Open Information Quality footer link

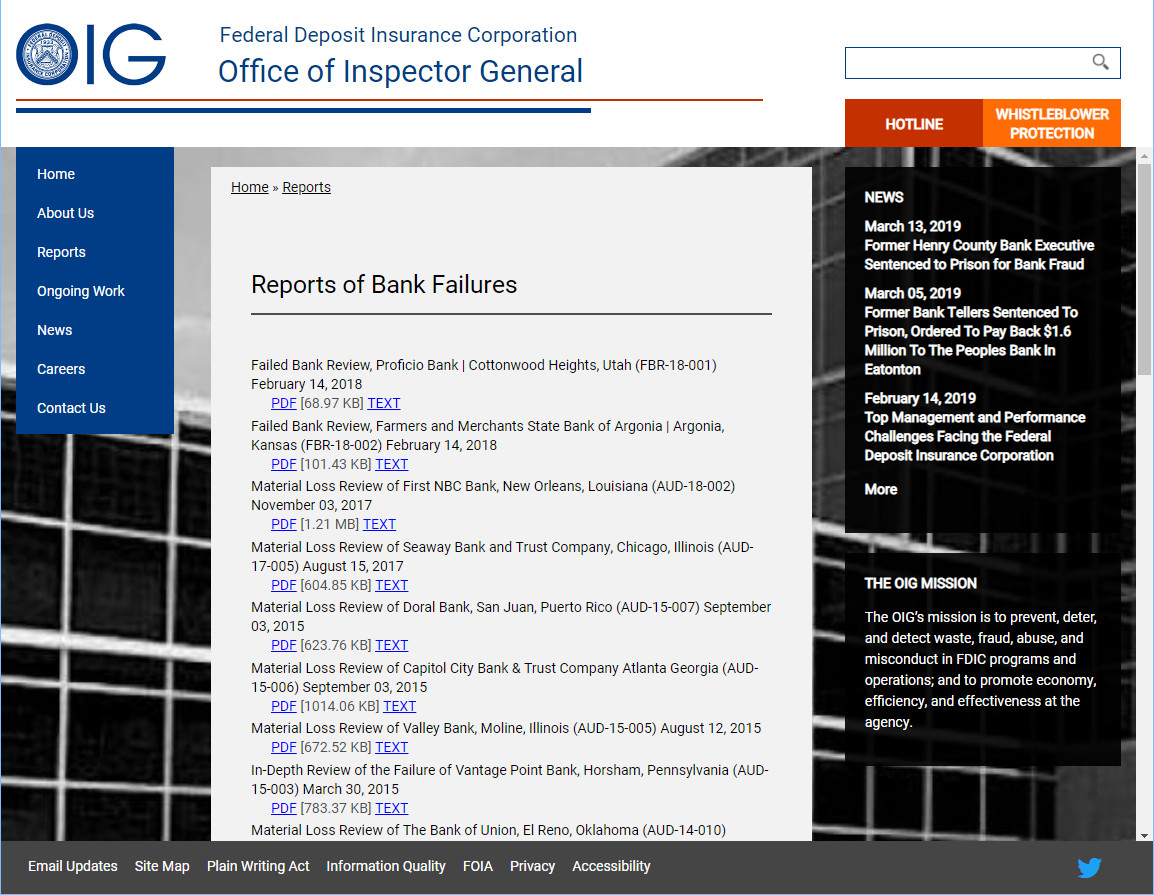pyautogui.click(x=386, y=866)
